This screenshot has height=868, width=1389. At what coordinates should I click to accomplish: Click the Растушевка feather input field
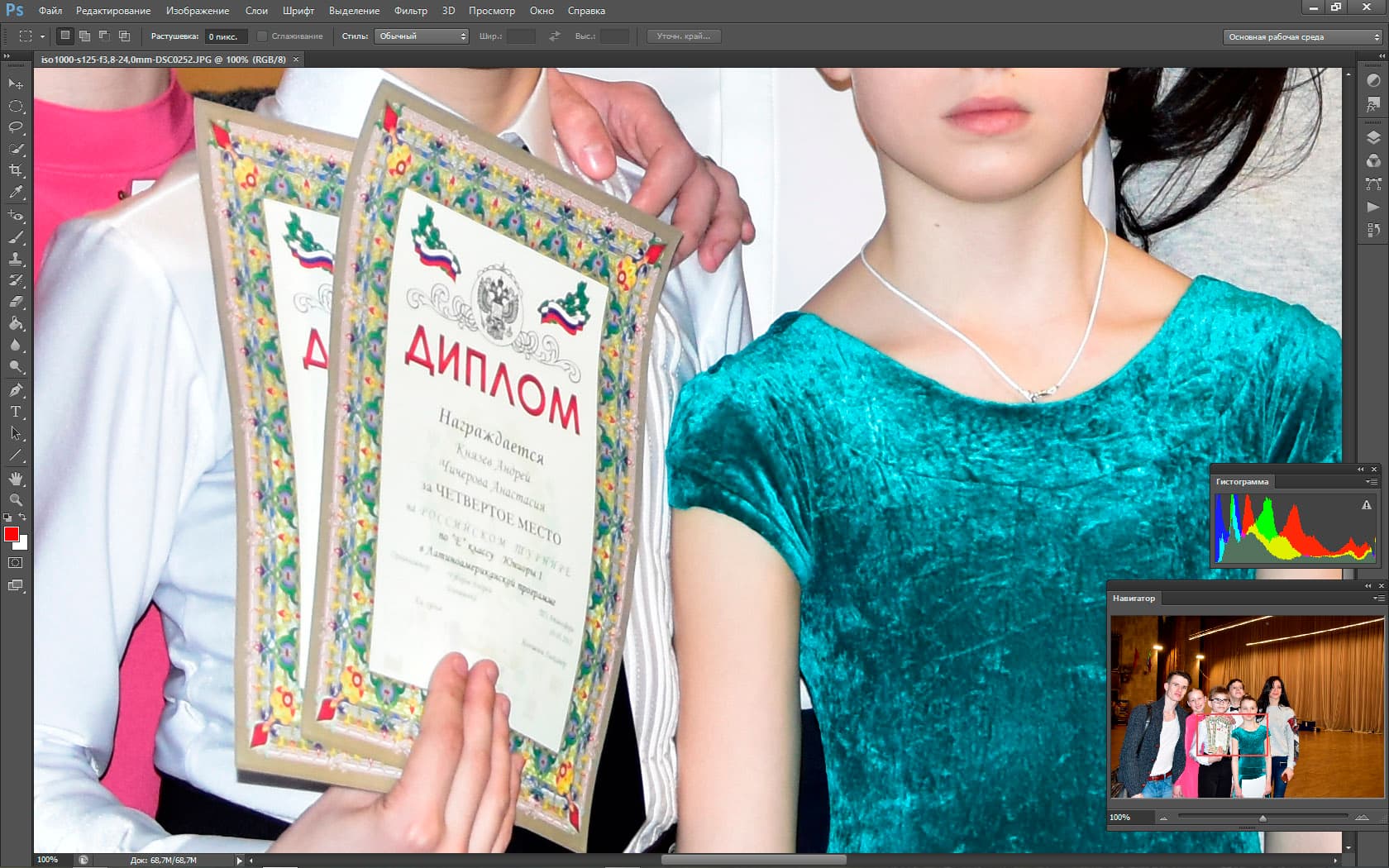226,36
